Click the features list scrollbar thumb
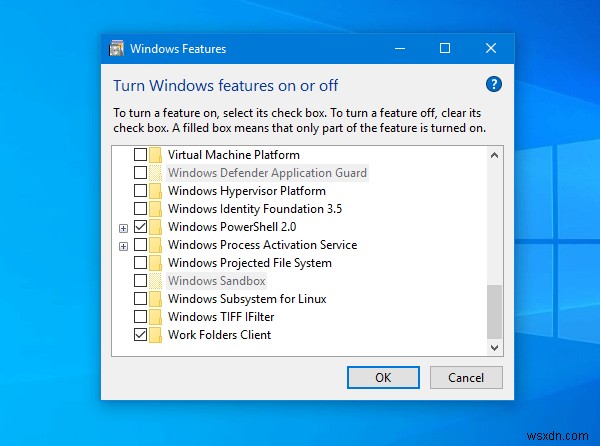The width and height of the screenshot is (600, 446). [494, 312]
